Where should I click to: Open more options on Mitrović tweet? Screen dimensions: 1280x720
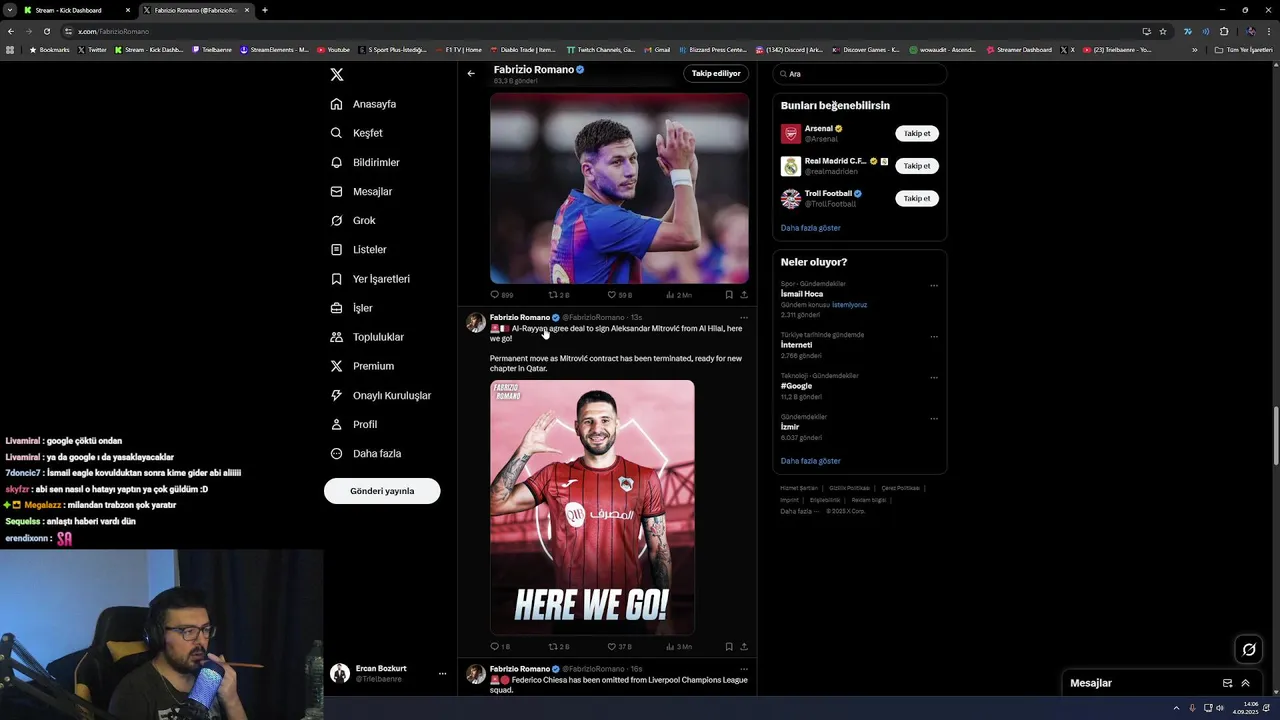[x=743, y=318]
